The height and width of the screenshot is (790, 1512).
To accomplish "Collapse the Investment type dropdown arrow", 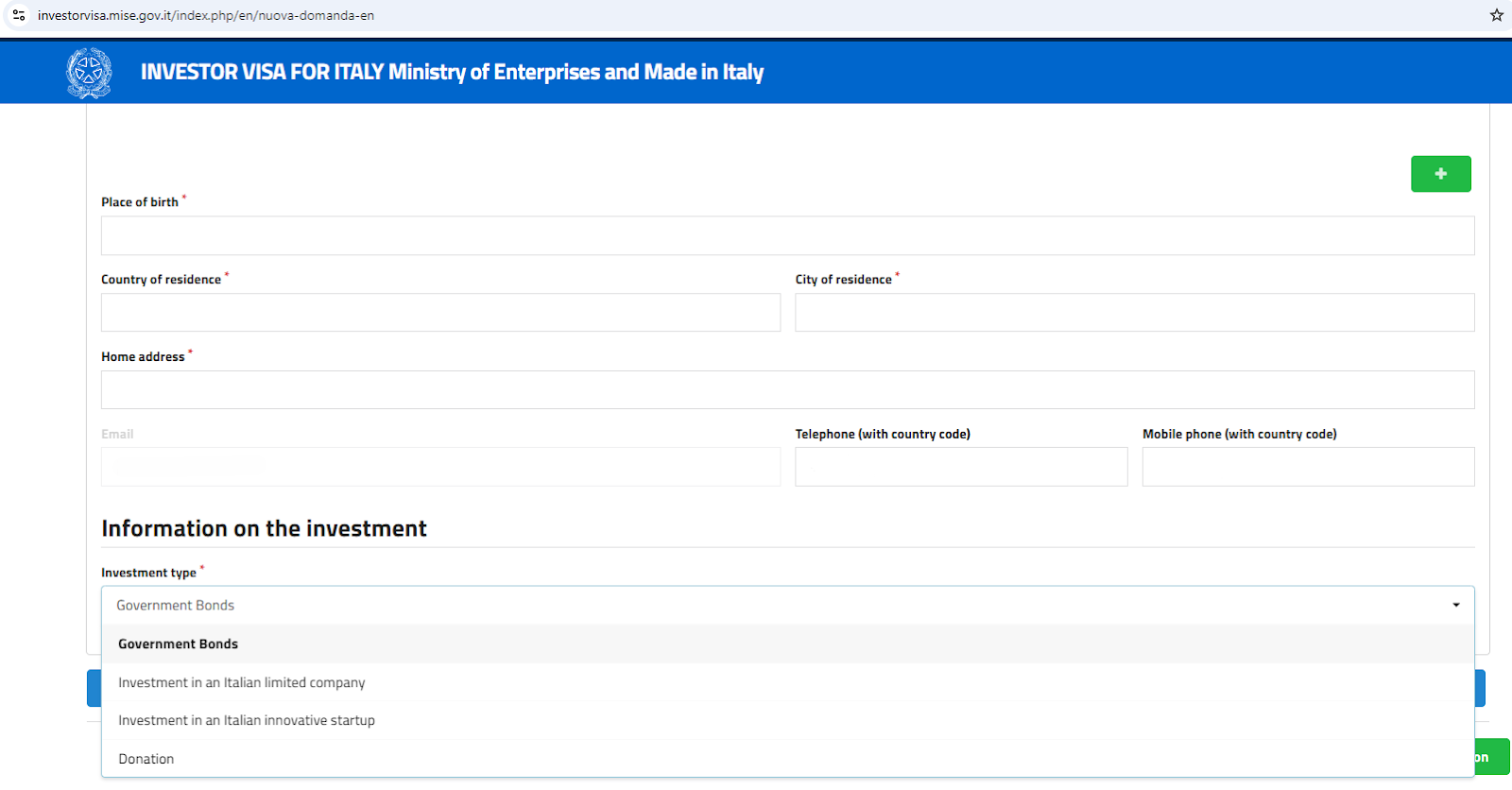I will 1456,605.
